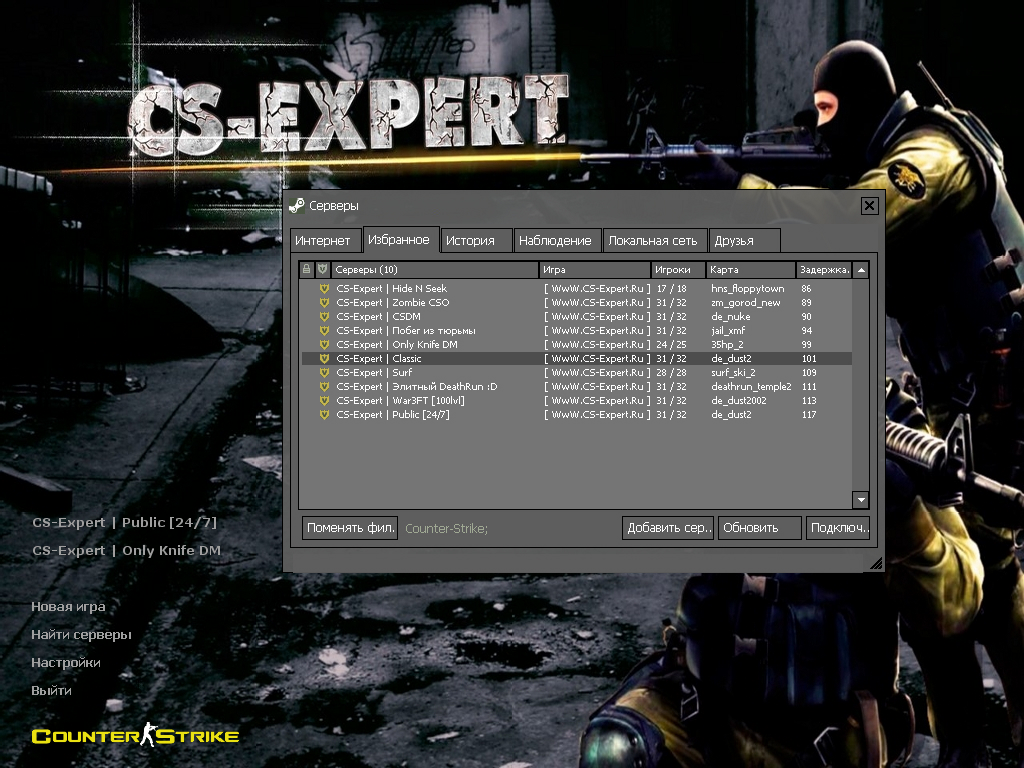Sort by VAC shield column header icon
1024x768 pixels.
click(x=323, y=269)
